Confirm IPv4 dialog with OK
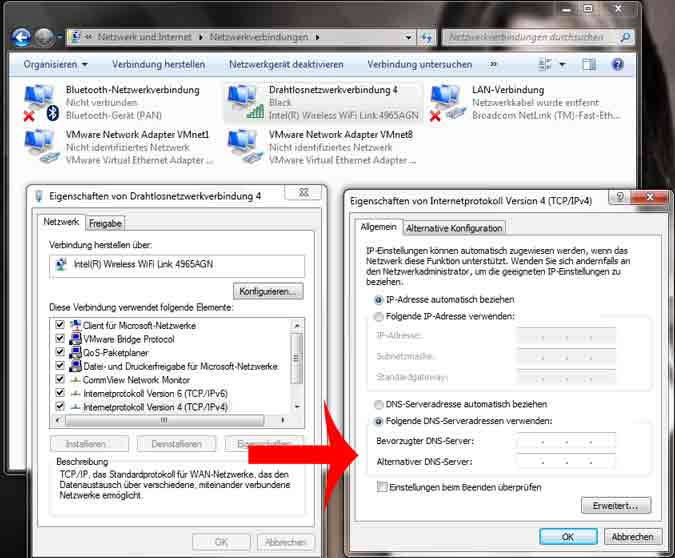Image resolution: width=675 pixels, height=558 pixels. point(568,537)
